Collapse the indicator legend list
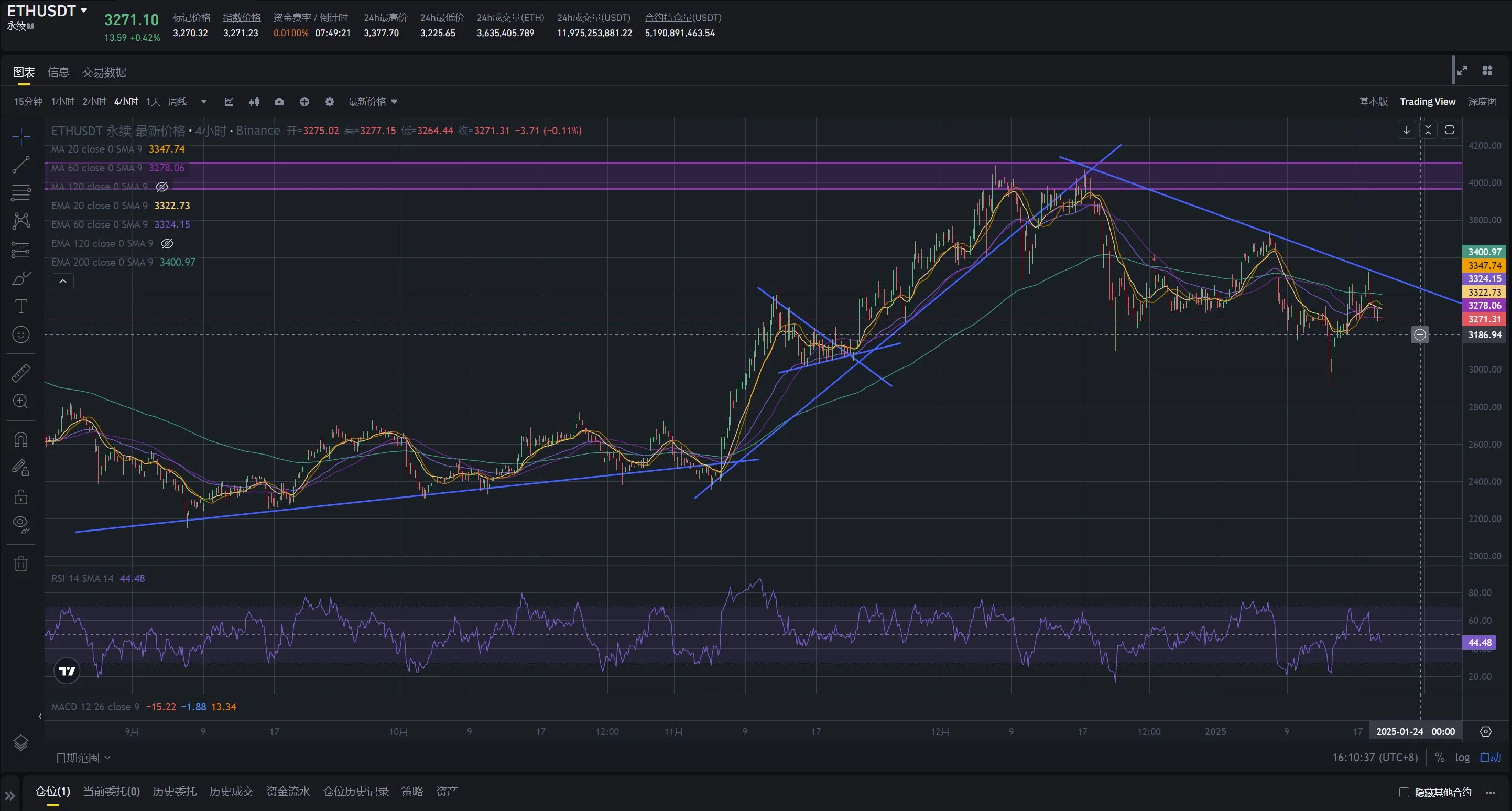The image size is (1512, 811). click(63, 282)
